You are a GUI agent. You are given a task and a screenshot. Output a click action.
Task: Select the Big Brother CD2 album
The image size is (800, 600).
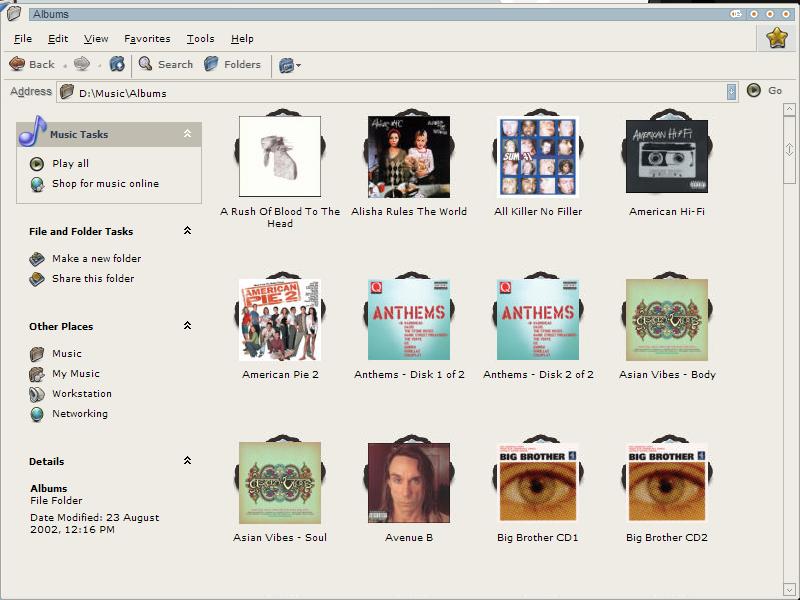[x=667, y=483]
